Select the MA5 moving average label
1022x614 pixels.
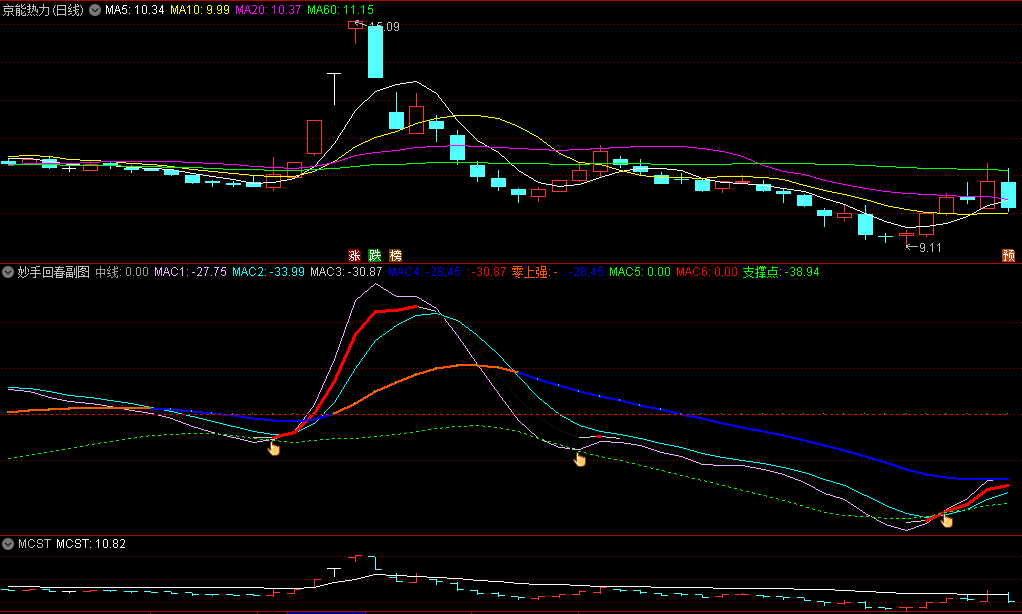point(135,10)
